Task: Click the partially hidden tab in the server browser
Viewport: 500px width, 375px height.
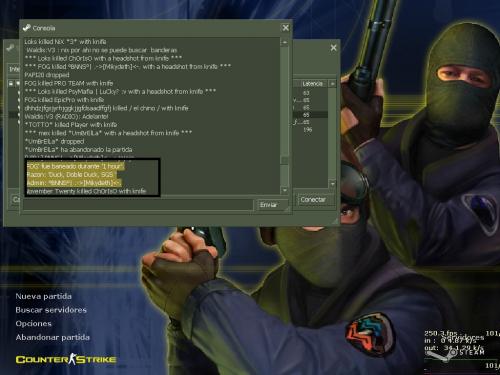Action: [14, 69]
